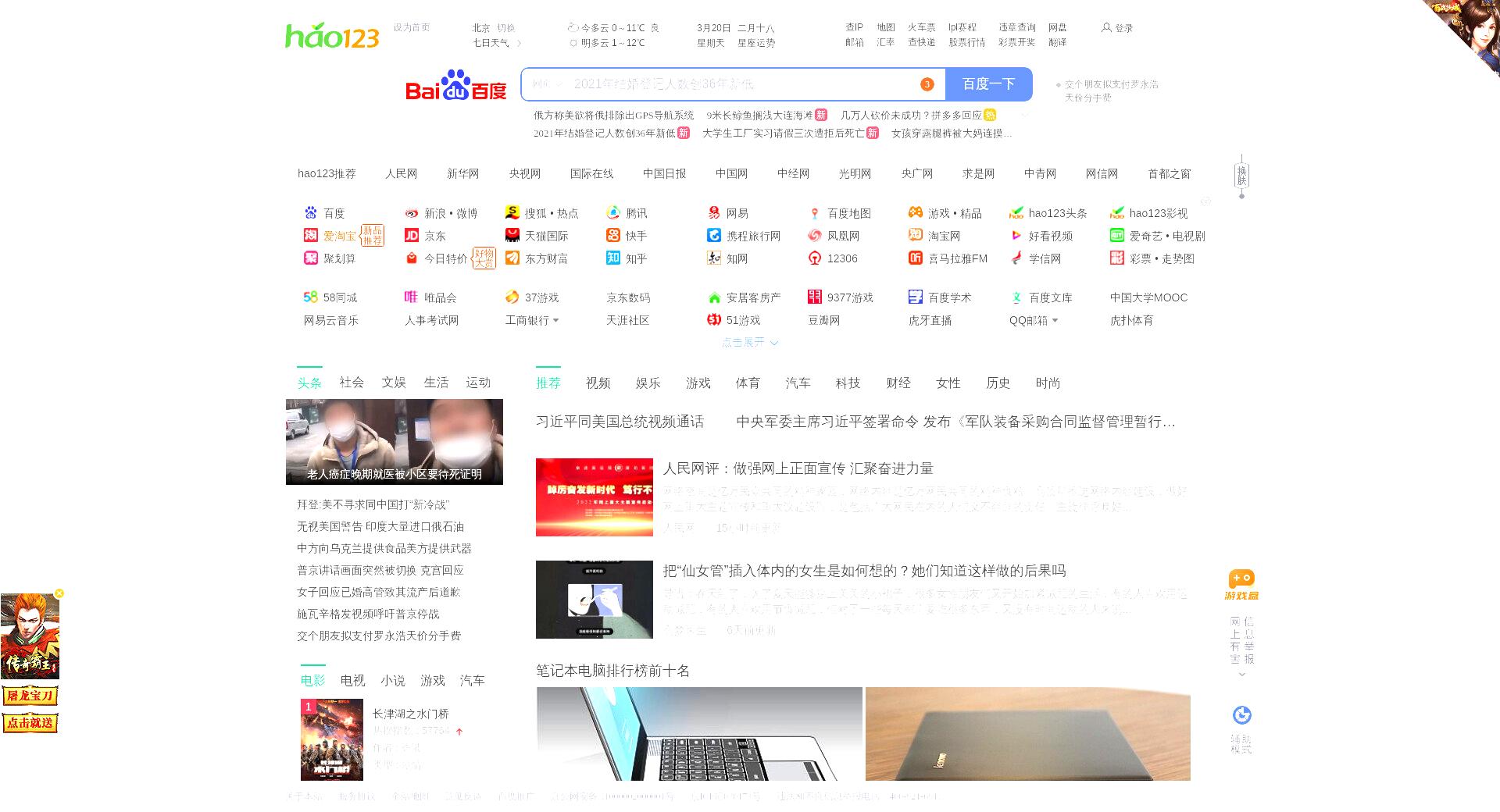Open the 携程旅行网 icon

714,235
